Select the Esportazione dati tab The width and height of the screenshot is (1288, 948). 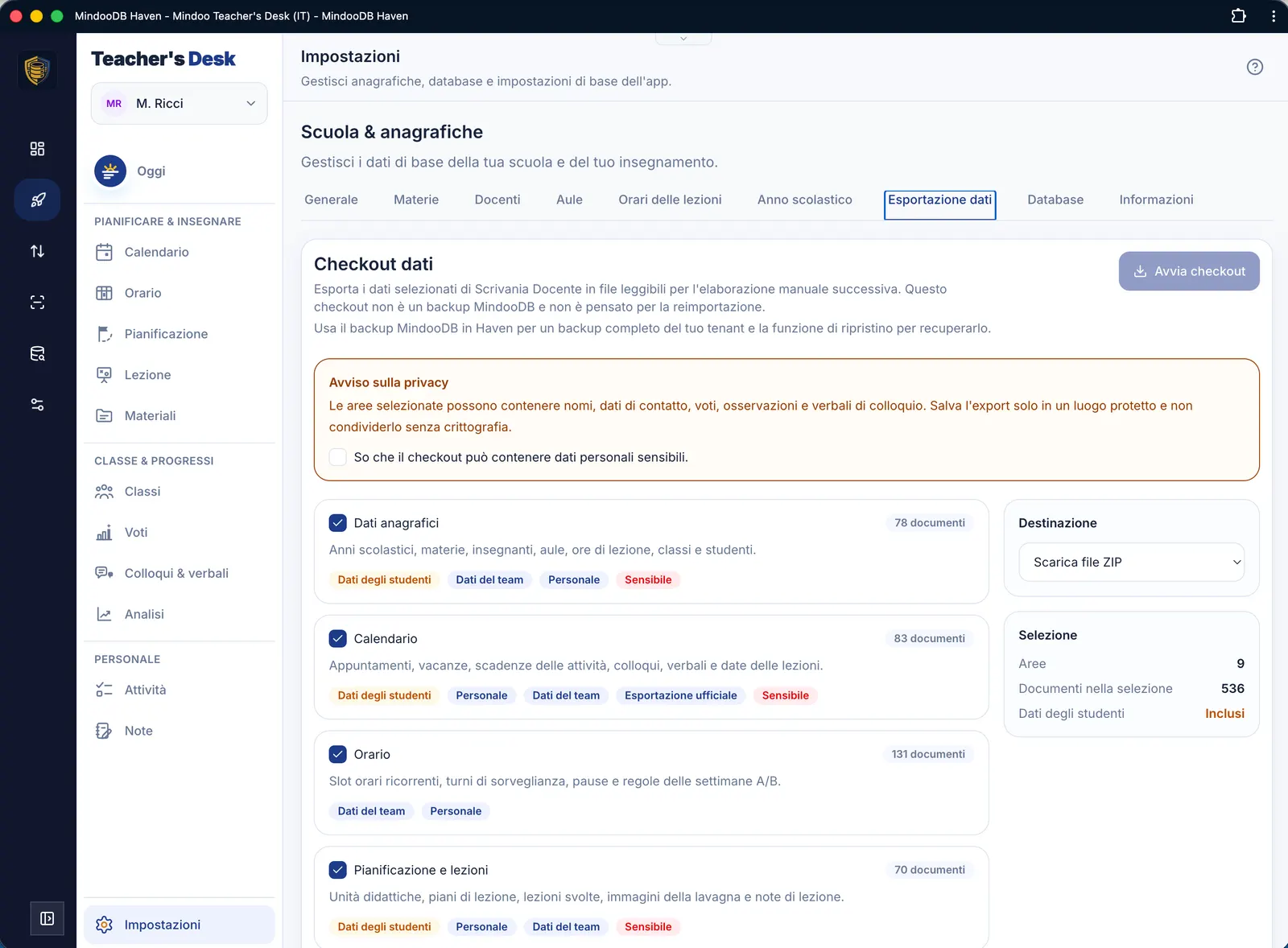[939, 204]
